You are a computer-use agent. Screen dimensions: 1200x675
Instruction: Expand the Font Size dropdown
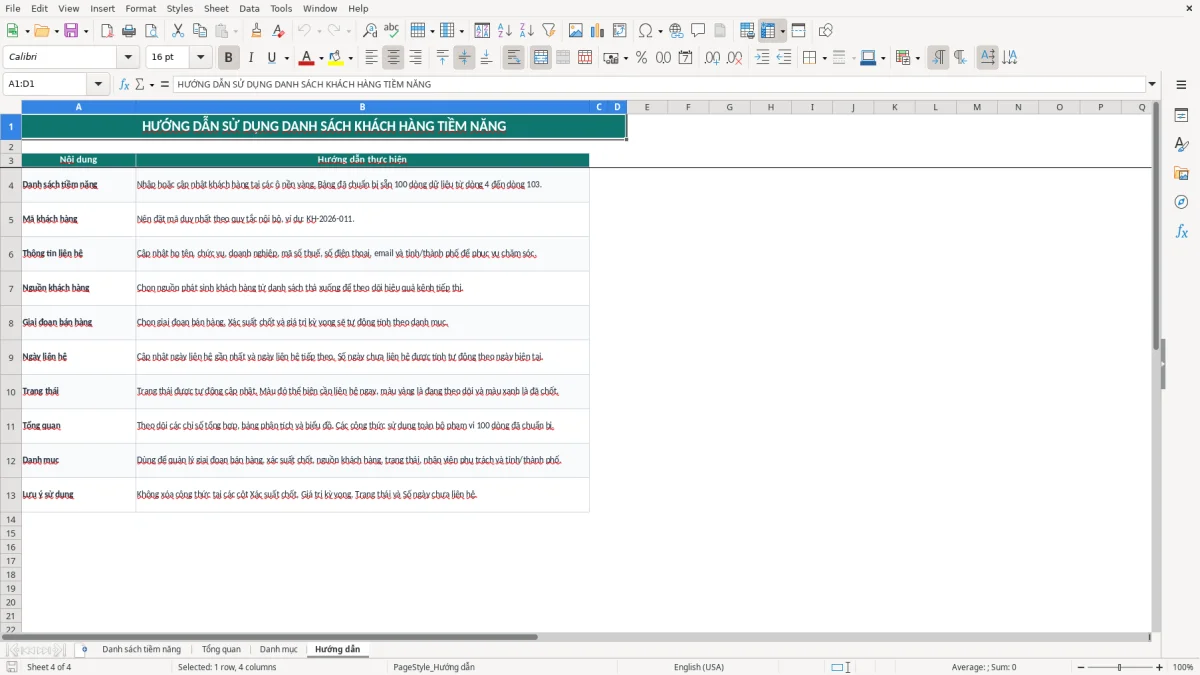[x=201, y=58]
